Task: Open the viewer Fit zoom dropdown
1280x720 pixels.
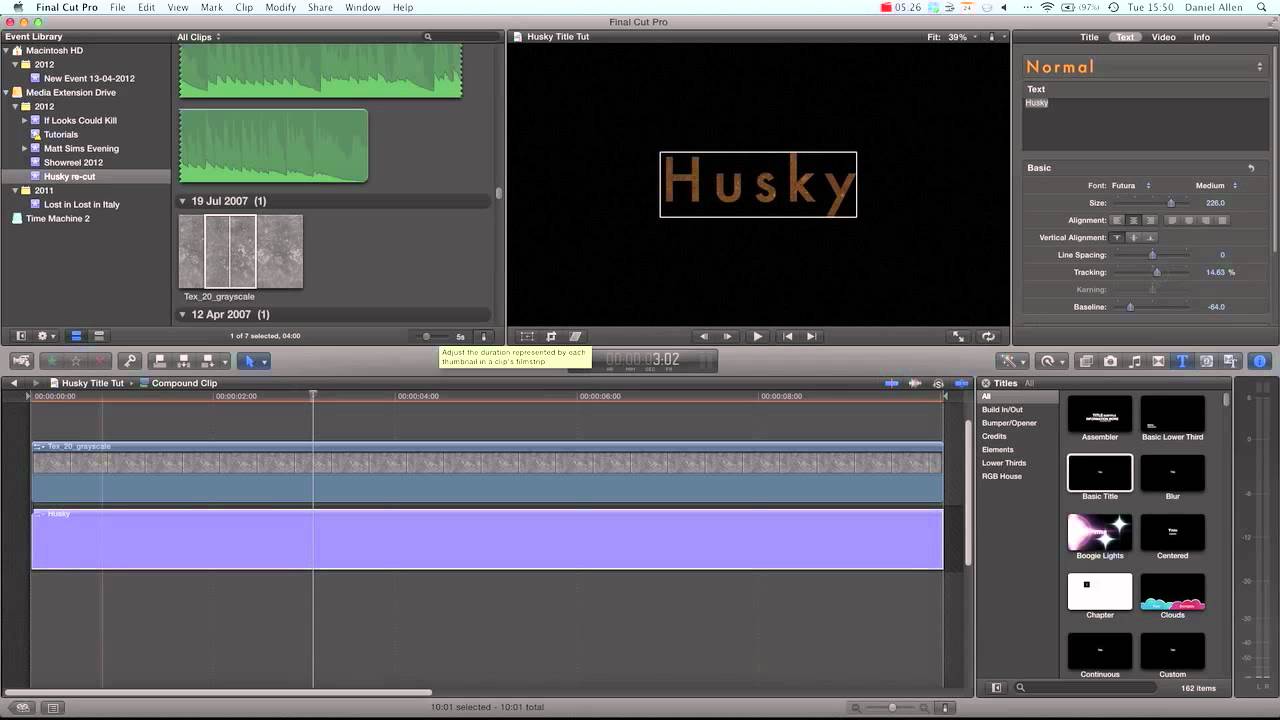Action: pos(954,37)
